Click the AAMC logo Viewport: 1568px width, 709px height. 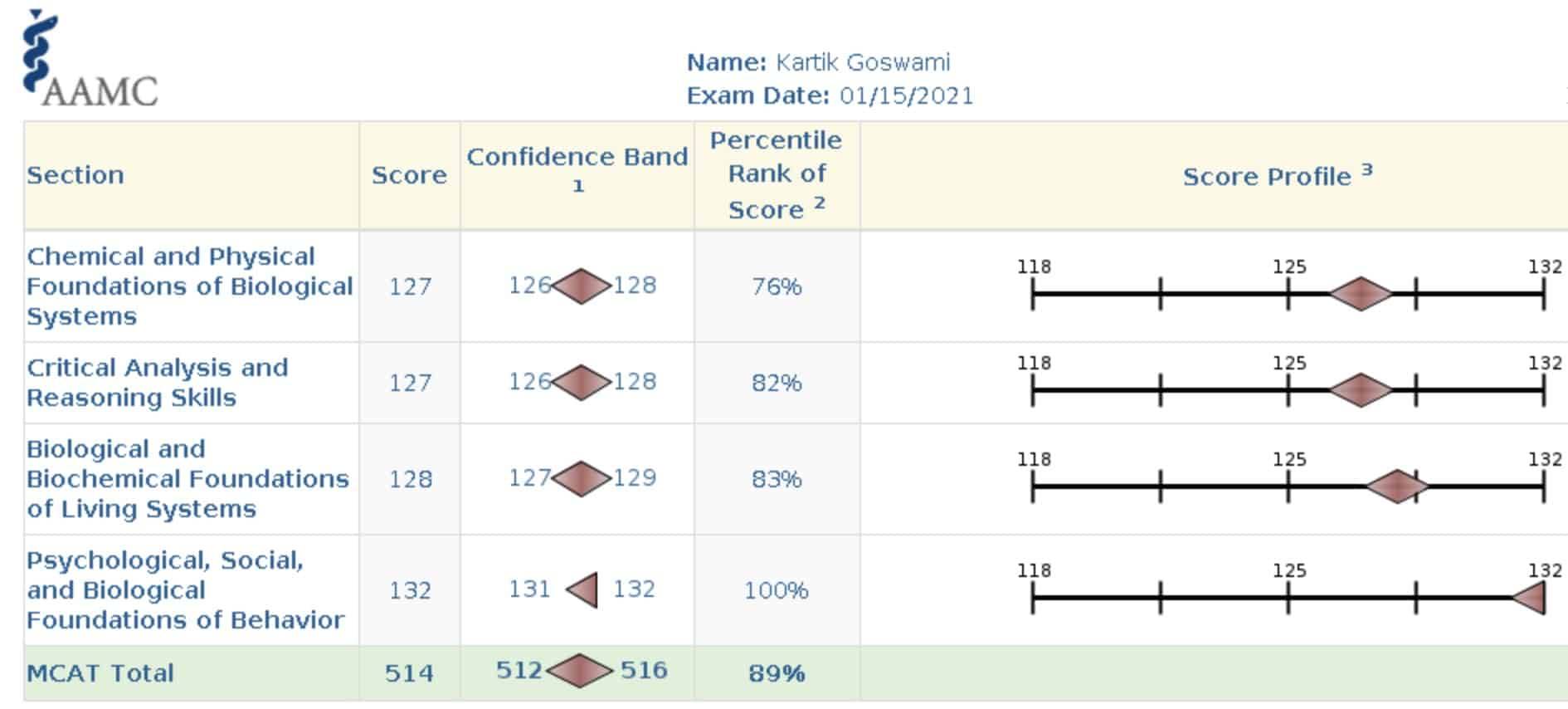click(x=90, y=58)
